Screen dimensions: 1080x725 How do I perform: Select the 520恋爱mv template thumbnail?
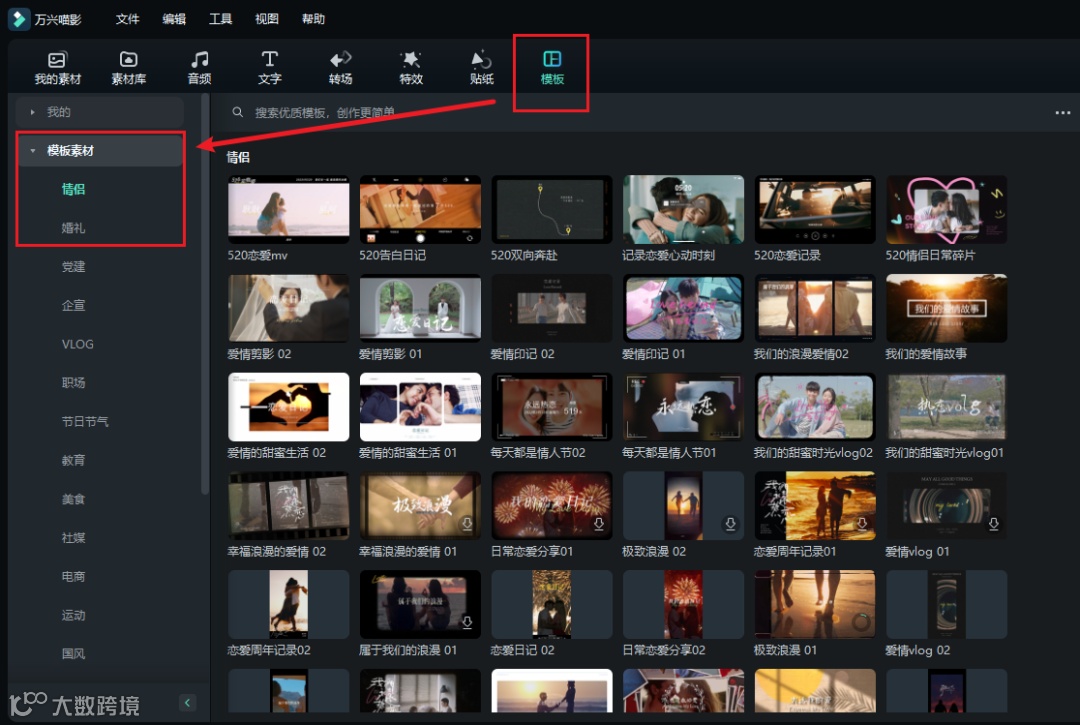289,209
